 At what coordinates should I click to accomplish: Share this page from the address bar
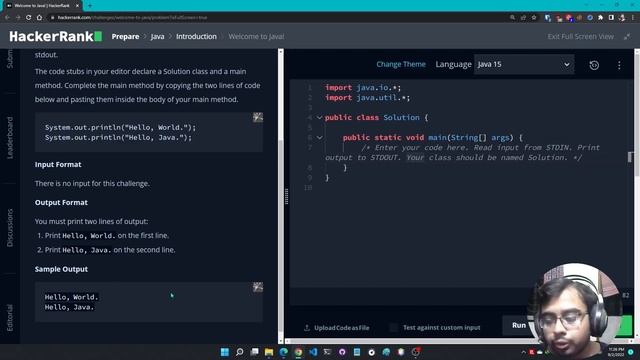(x=523, y=18)
